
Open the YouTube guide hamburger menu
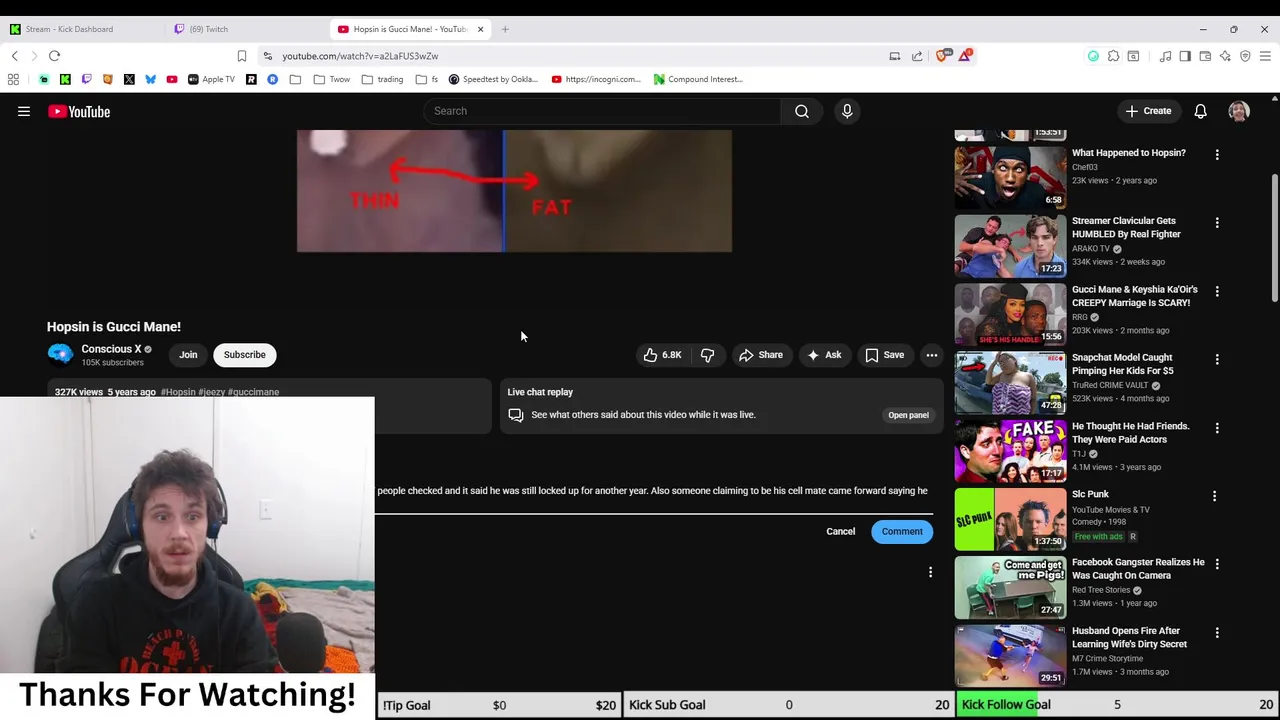pos(24,112)
